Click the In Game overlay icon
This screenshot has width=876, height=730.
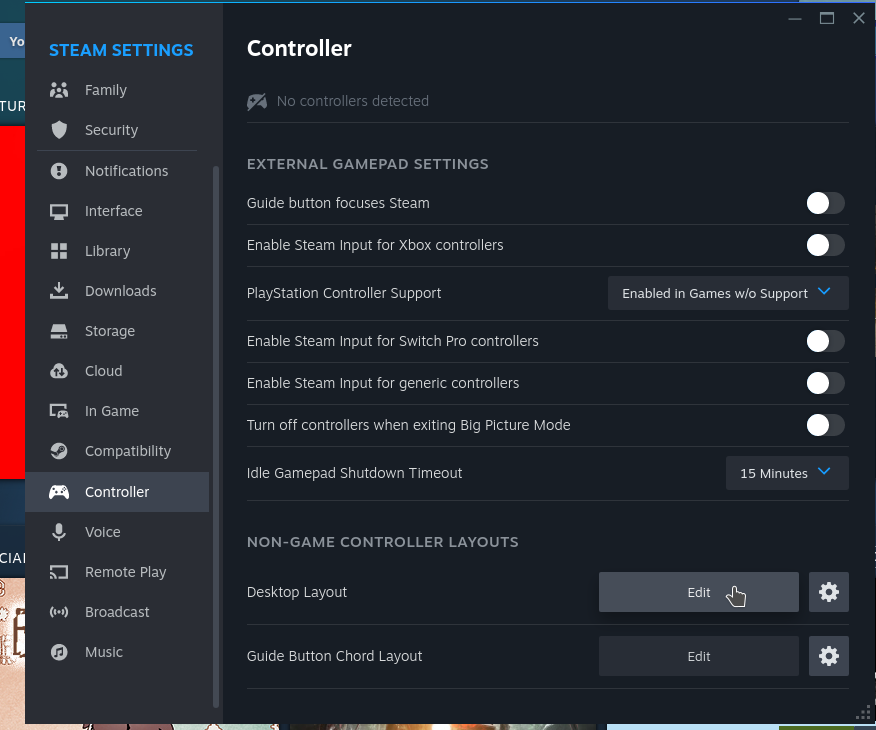coord(59,411)
